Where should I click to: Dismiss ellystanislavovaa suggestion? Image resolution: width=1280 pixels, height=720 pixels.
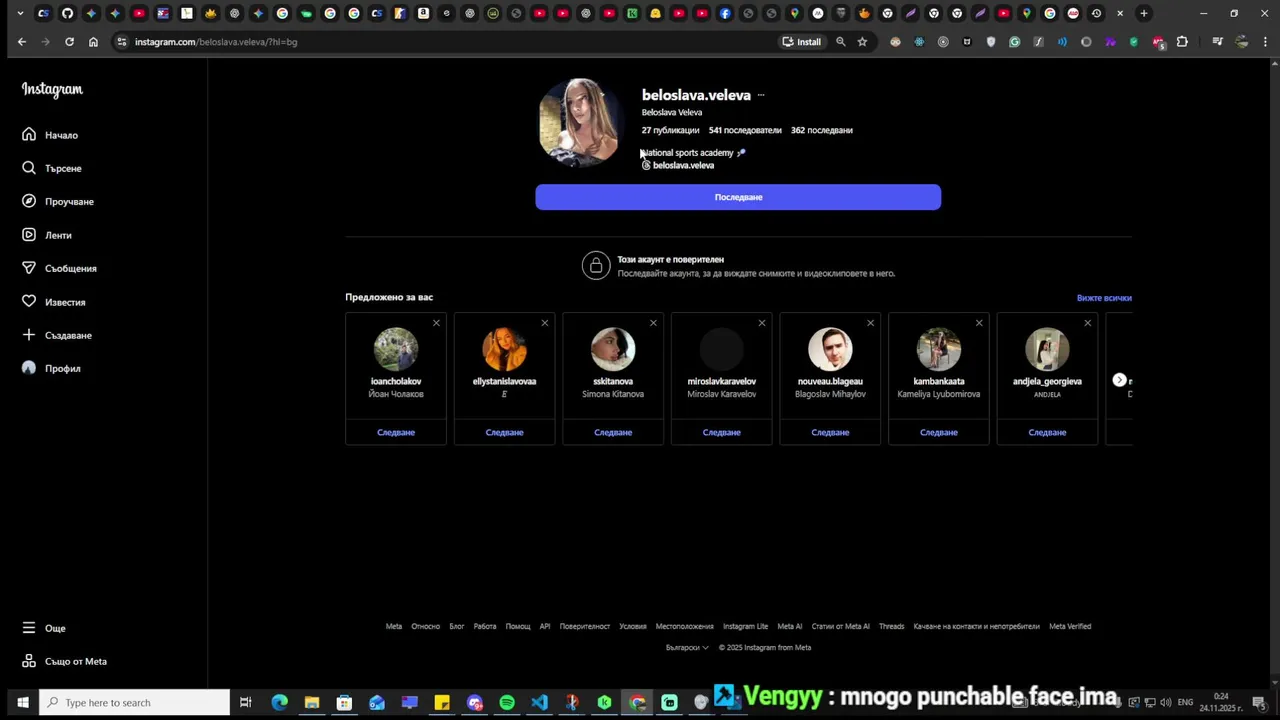(544, 323)
